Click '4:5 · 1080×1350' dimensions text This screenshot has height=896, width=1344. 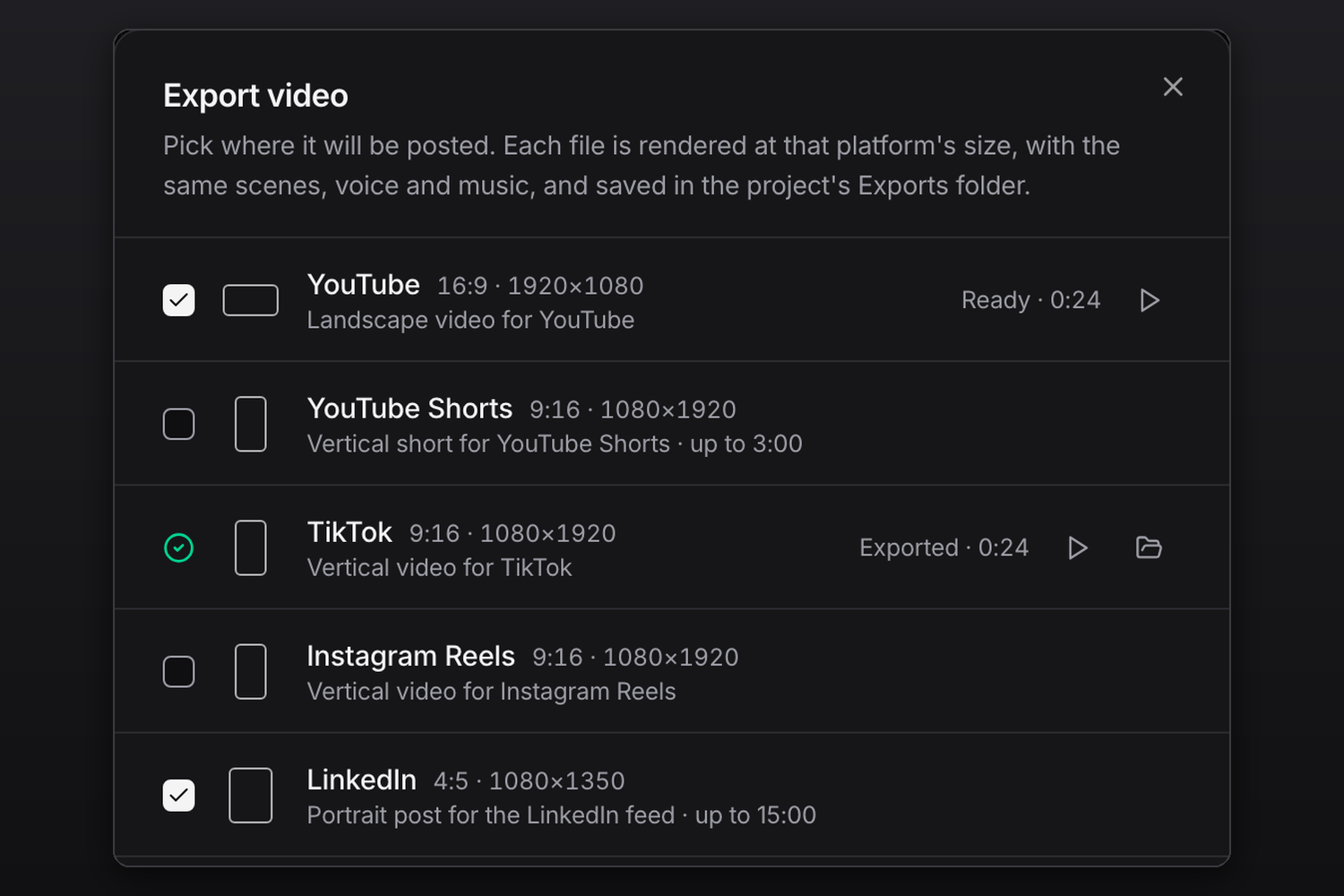[x=529, y=781]
